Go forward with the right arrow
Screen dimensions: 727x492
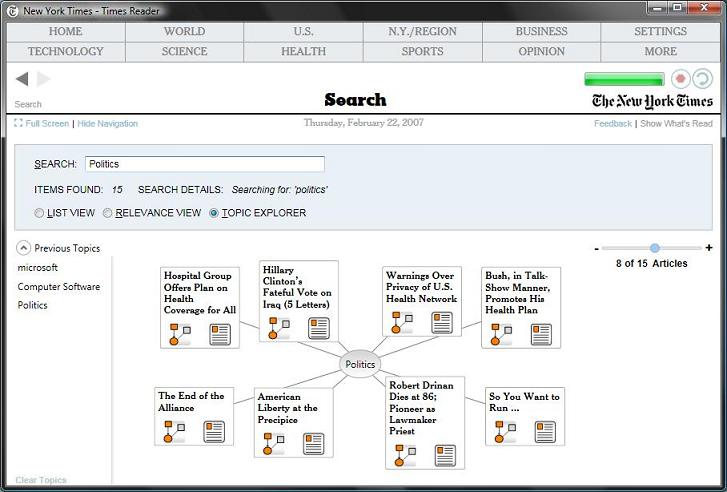(x=43, y=79)
